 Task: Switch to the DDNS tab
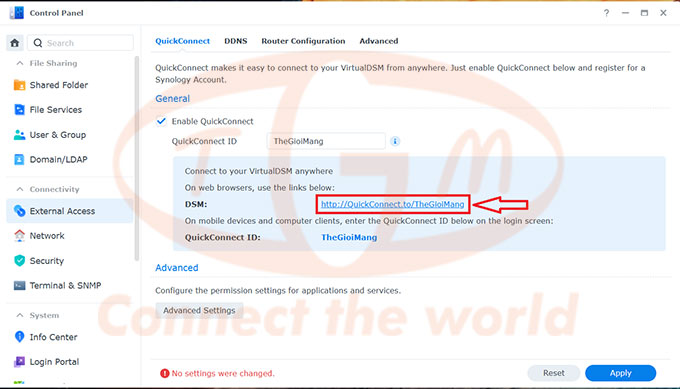pyautogui.click(x=235, y=41)
